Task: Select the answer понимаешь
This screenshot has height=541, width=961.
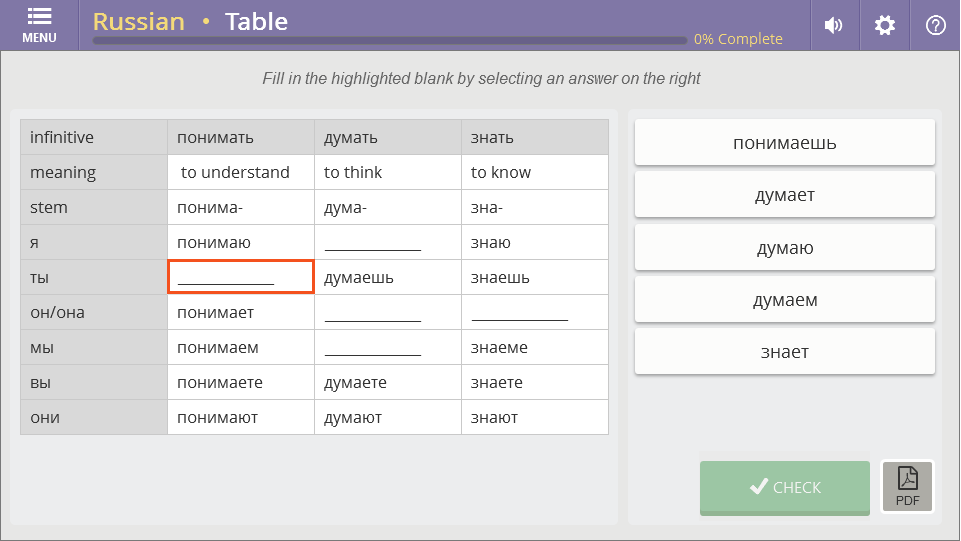Action: (784, 143)
